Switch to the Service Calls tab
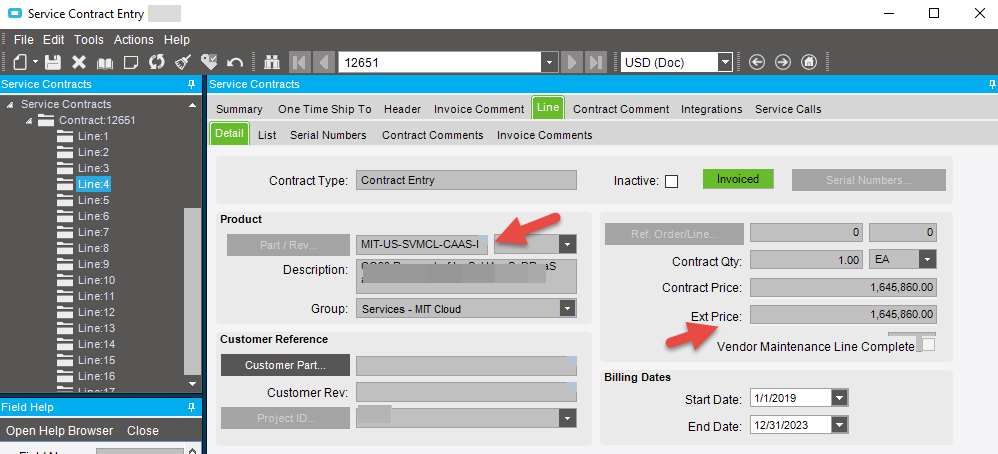The width and height of the screenshot is (998, 454). (x=788, y=109)
